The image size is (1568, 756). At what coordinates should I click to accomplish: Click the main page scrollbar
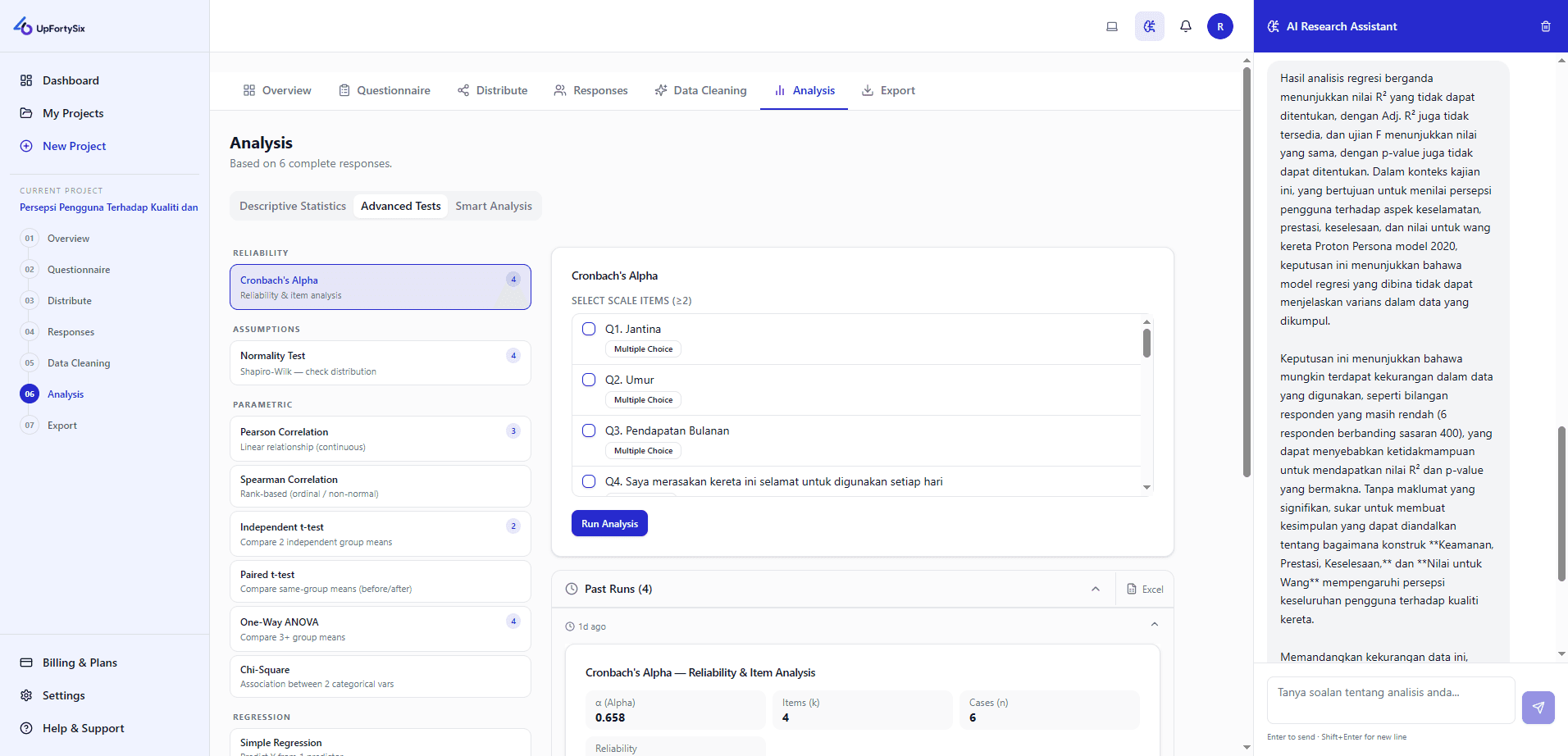(x=1247, y=271)
